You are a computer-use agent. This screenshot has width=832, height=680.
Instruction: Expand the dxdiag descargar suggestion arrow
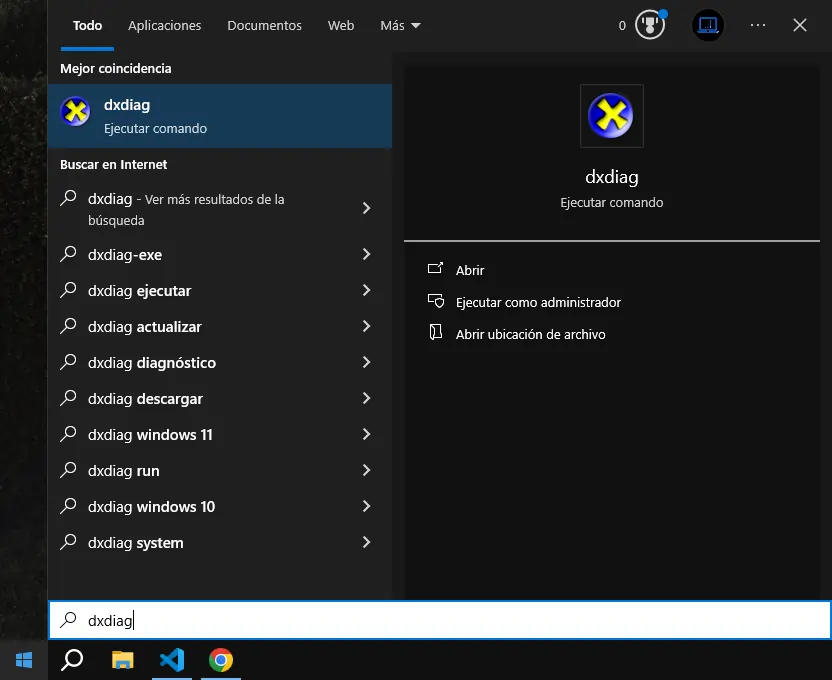pos(366,398)
